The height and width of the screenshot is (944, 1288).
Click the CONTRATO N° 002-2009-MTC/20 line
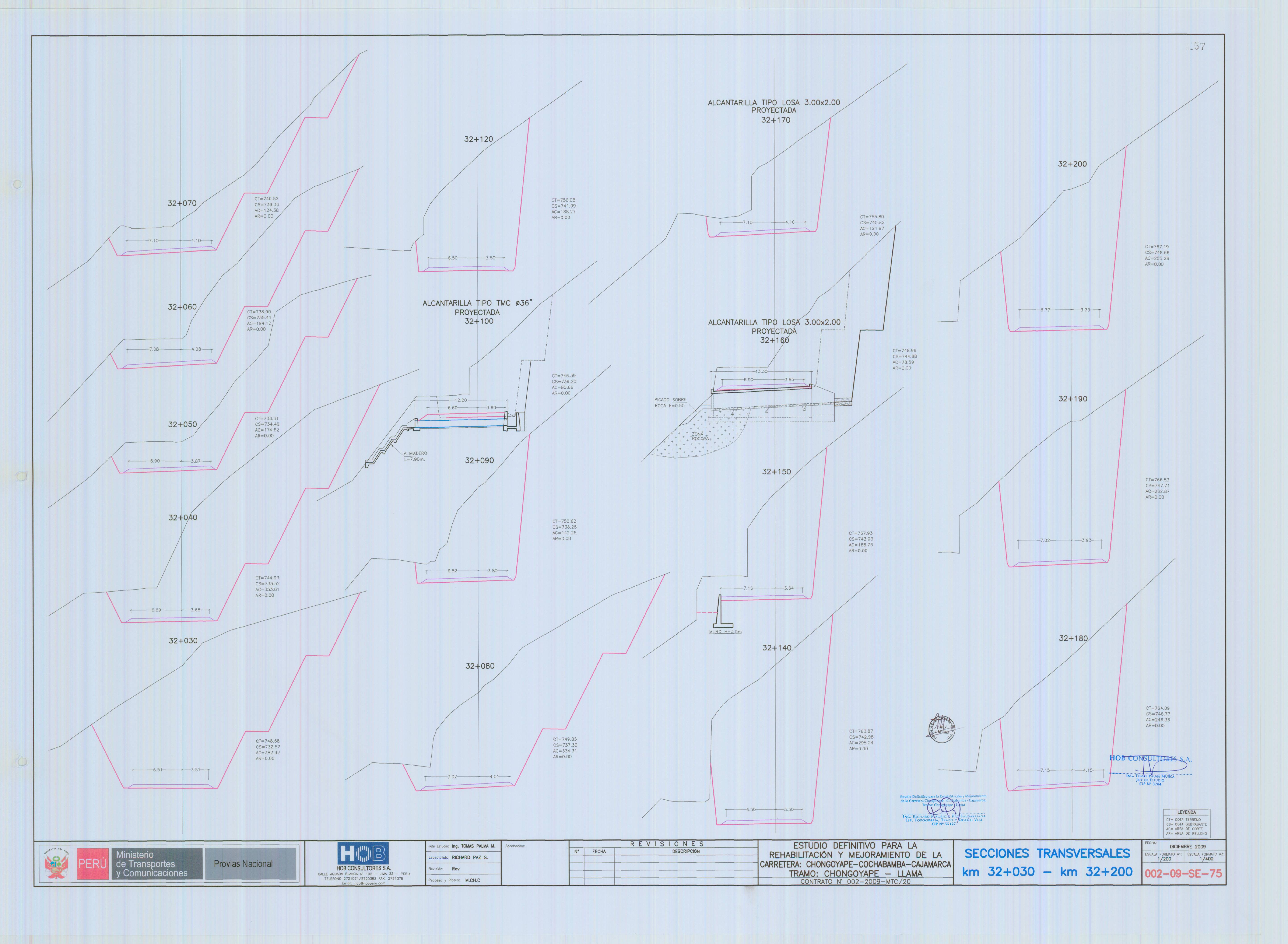coord(855,882)
